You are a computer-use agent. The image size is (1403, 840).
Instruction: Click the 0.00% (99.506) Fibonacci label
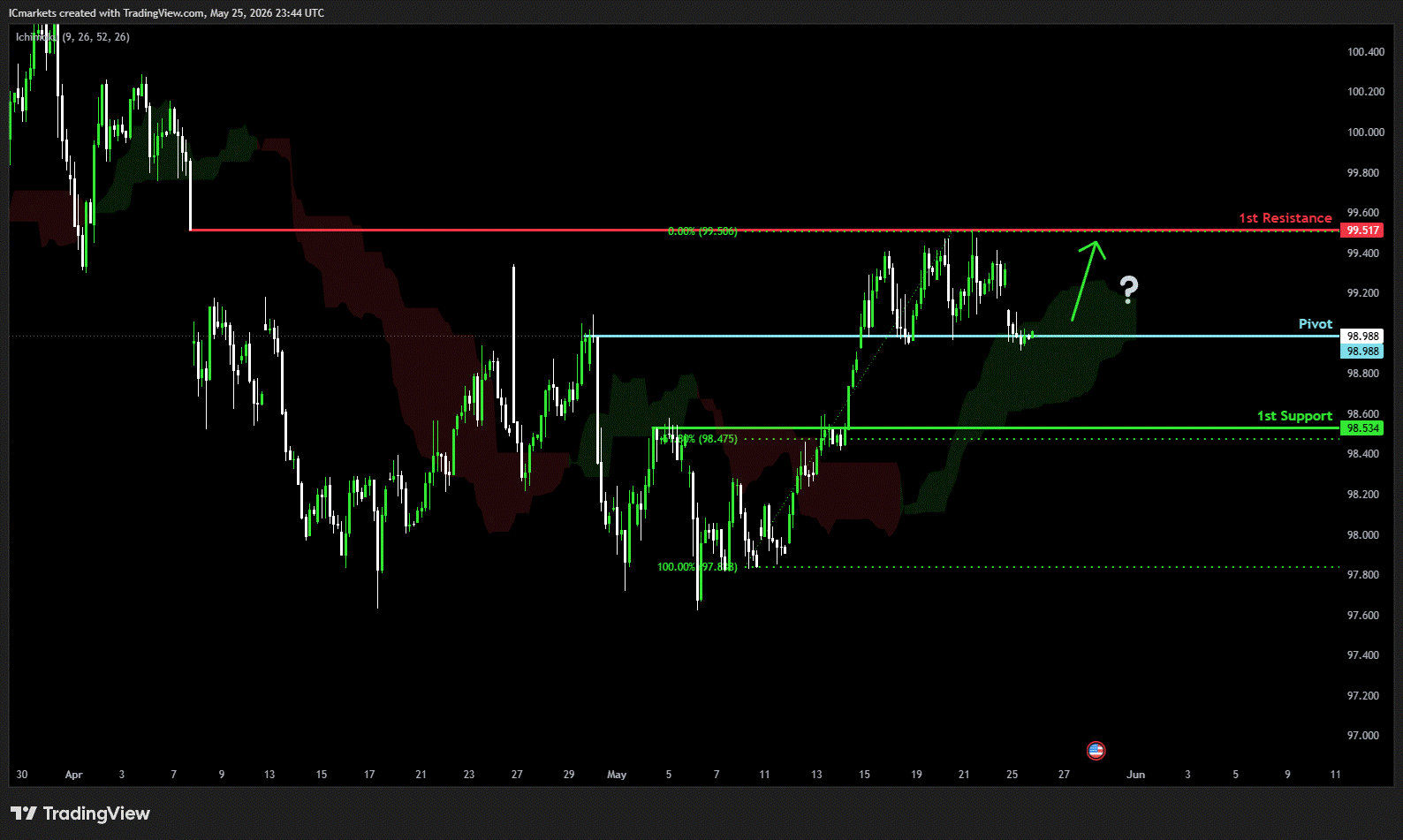702,231
